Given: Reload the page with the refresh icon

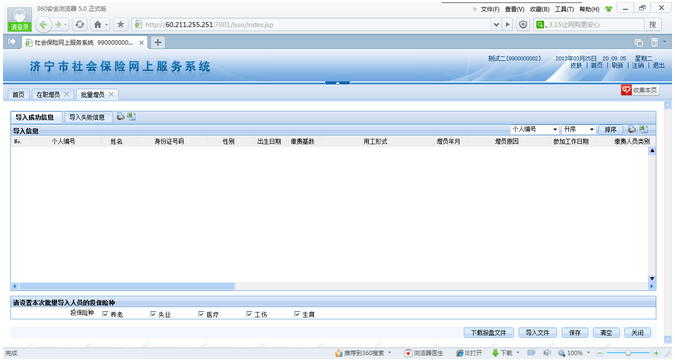Looking at the screenshot, I should 80,25.
